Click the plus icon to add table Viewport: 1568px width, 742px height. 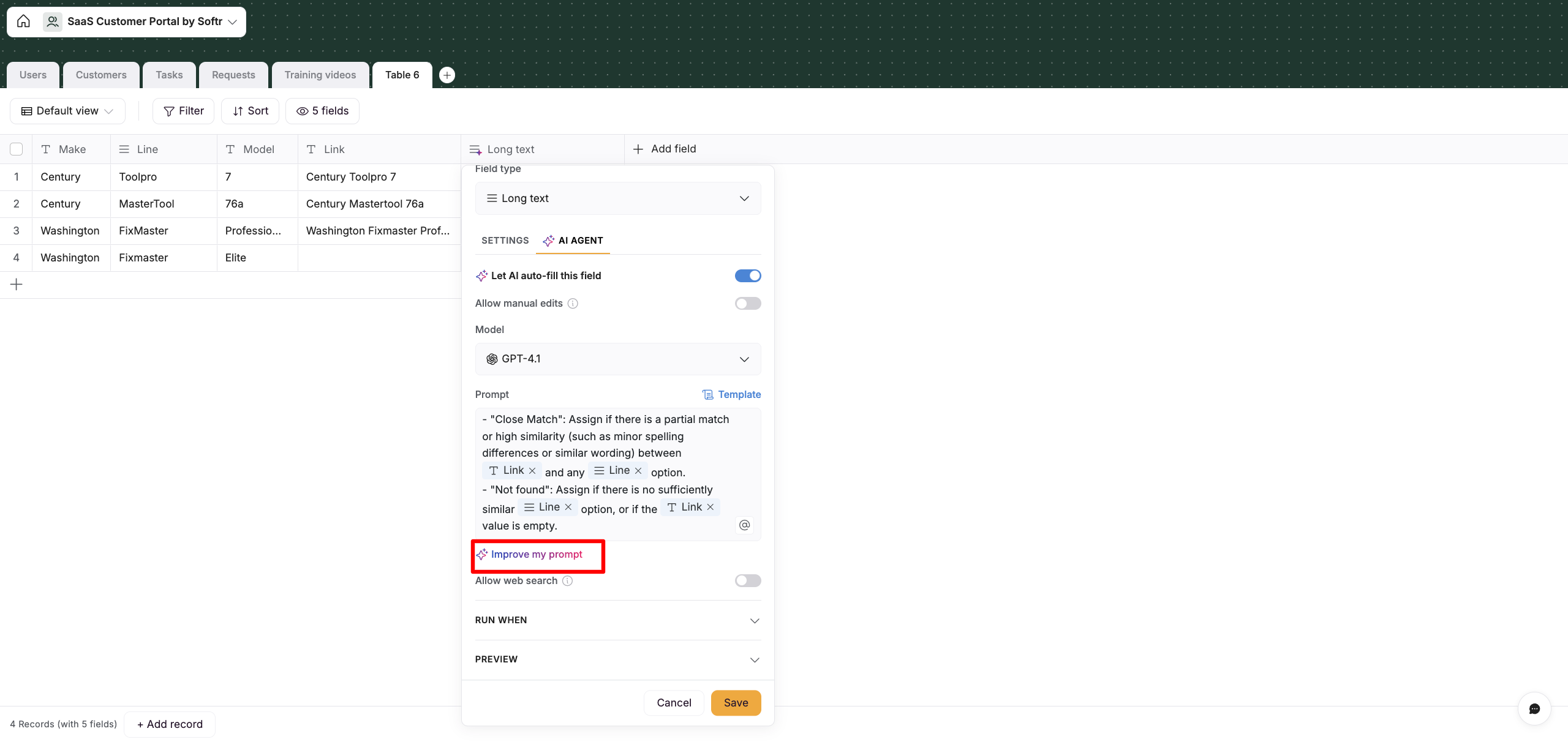[x=447, y=75]
